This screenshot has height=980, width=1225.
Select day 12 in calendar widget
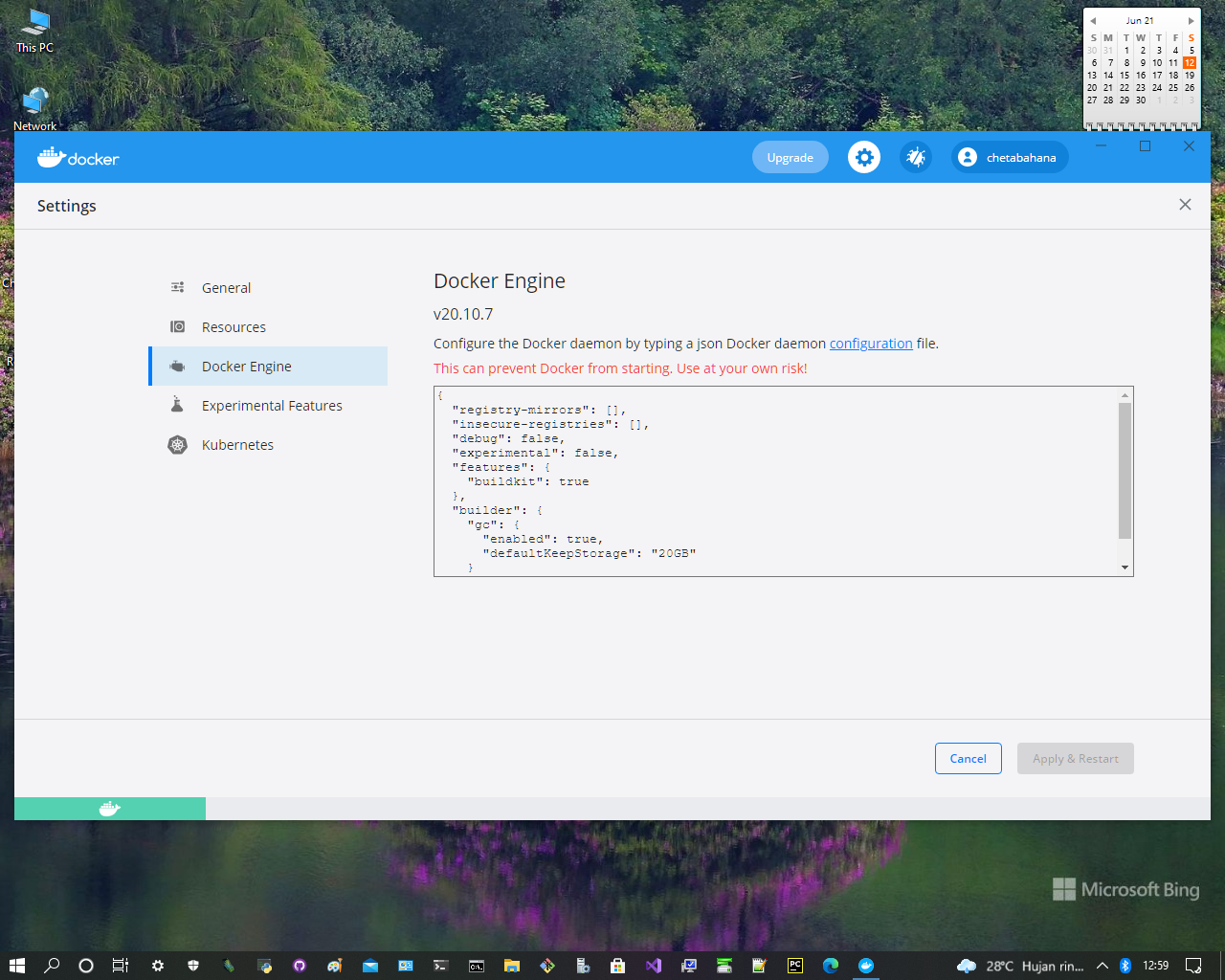coord(1190,62)
